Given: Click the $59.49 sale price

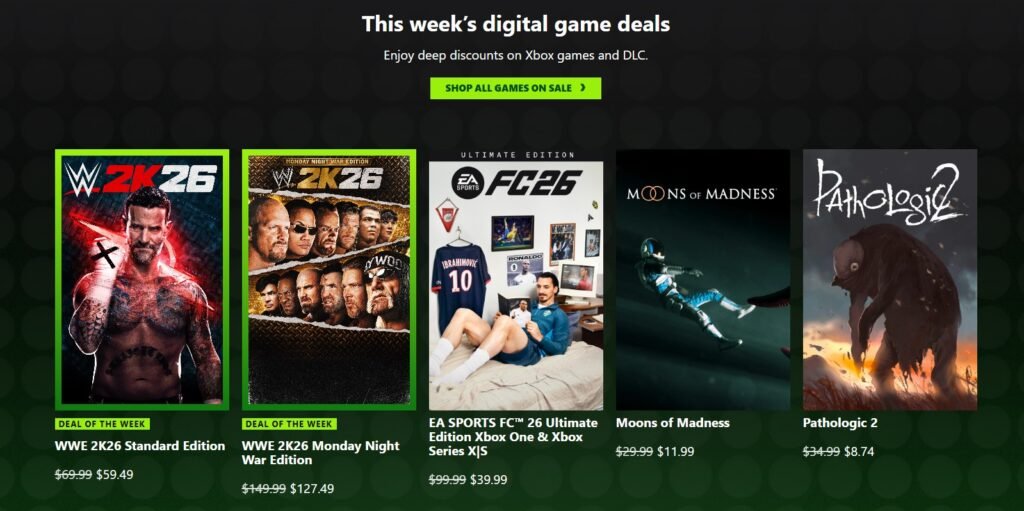Looking at the screenshot, I should (x=114, y=474).
